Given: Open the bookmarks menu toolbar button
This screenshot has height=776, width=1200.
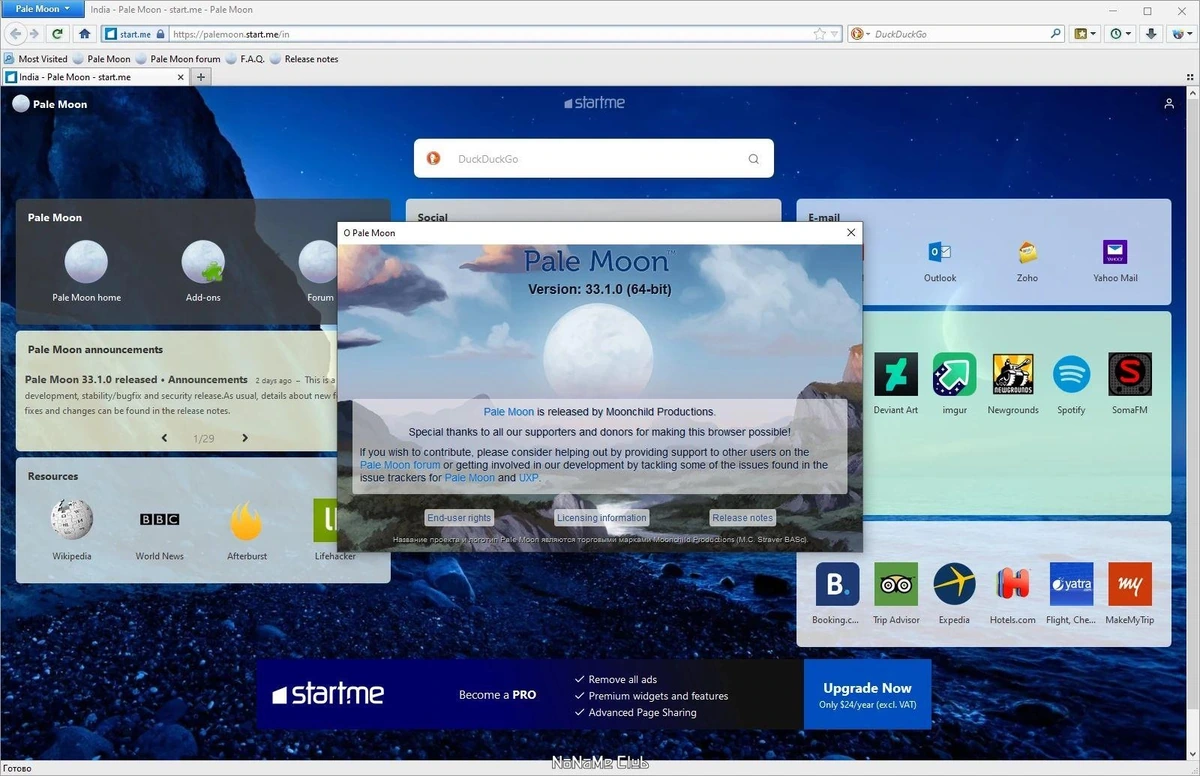Looking at the screenshot, I should 1085,34.
